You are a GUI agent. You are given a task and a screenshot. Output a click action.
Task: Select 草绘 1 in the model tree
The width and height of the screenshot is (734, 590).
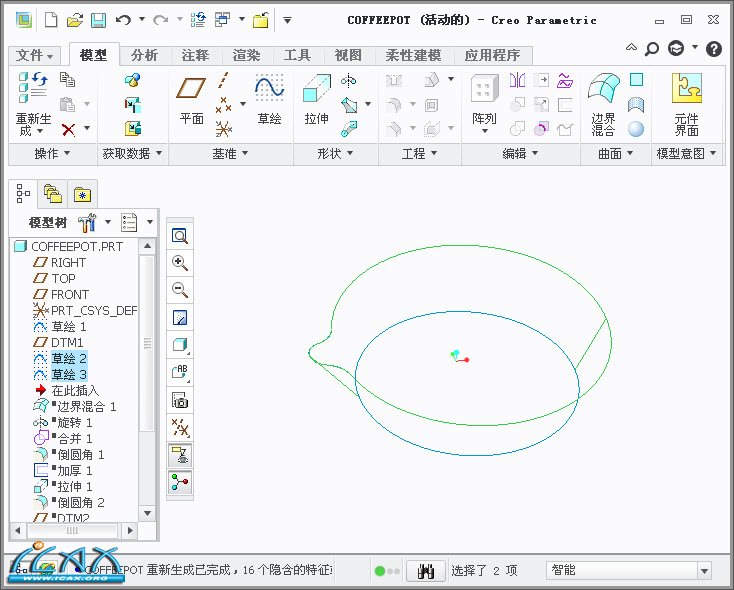pos(69,326)
